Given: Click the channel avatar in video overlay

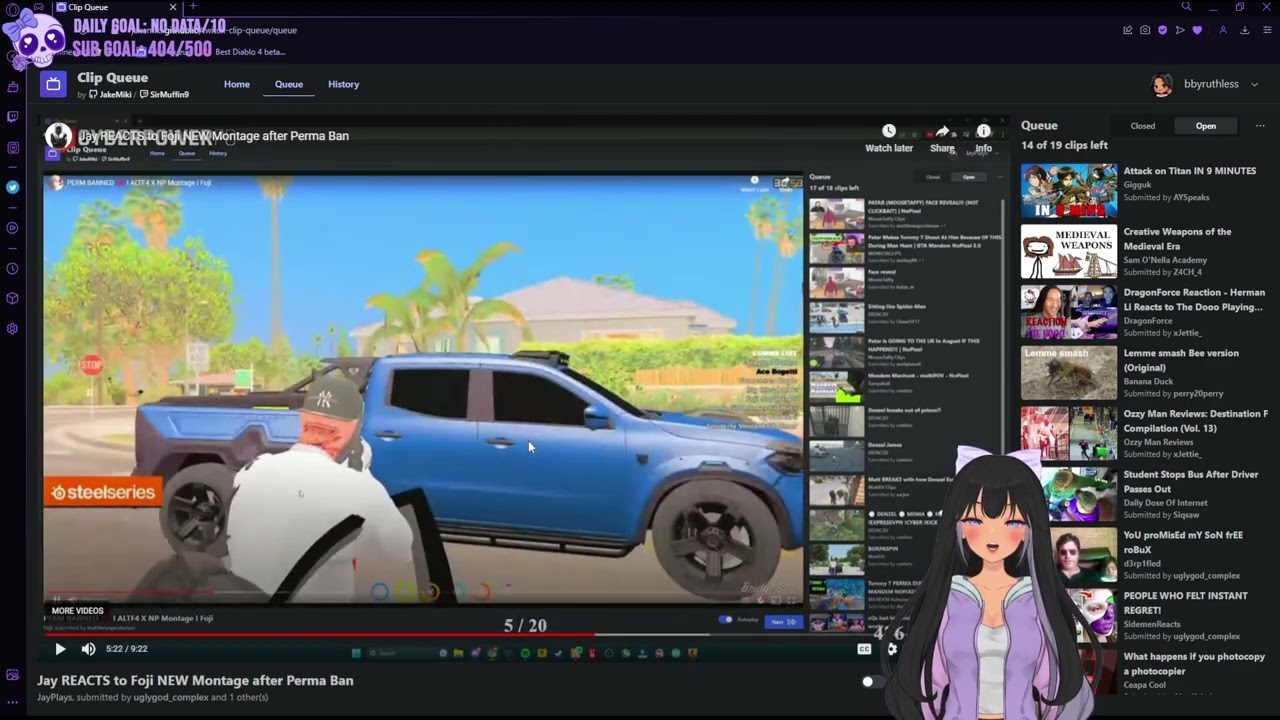Looking at the screenshot, I should tap(58, 135).
